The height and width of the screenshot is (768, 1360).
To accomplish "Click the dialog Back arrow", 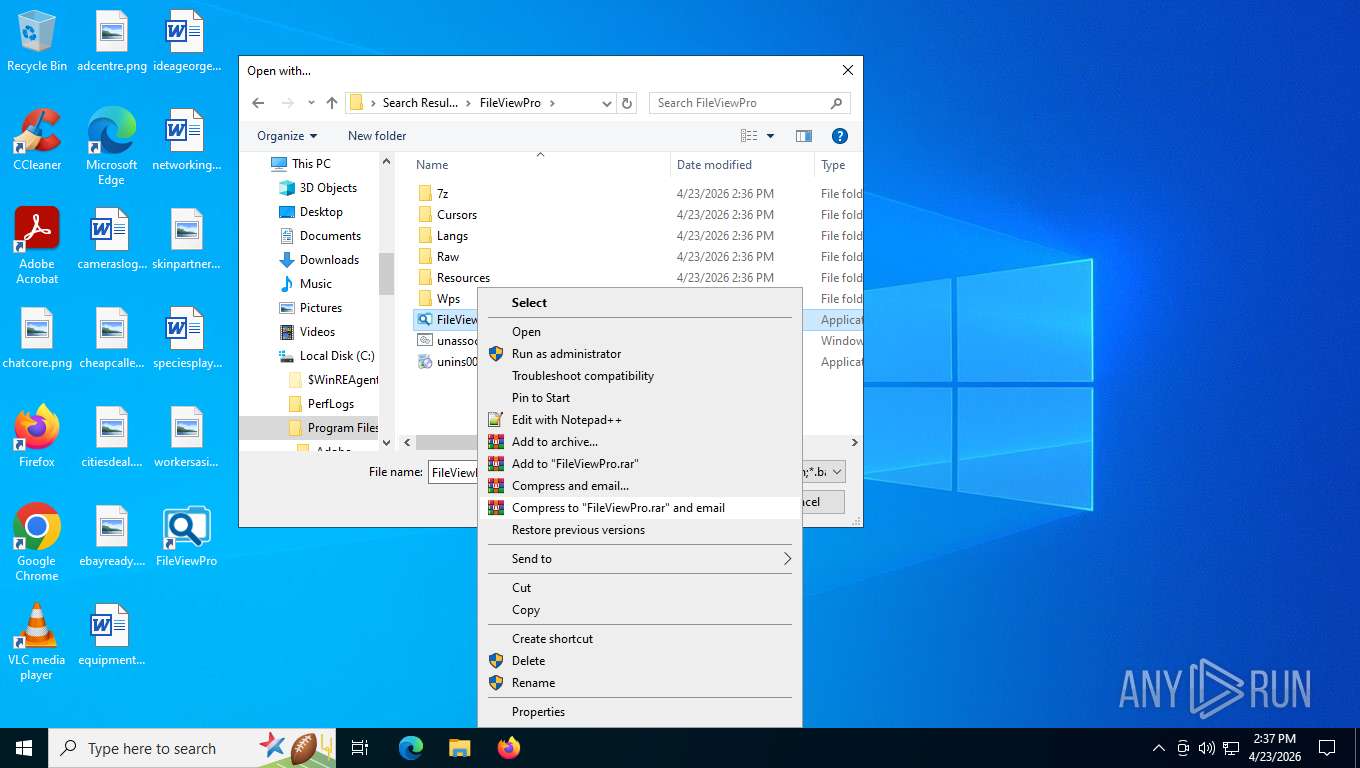I will coord(258,103).
